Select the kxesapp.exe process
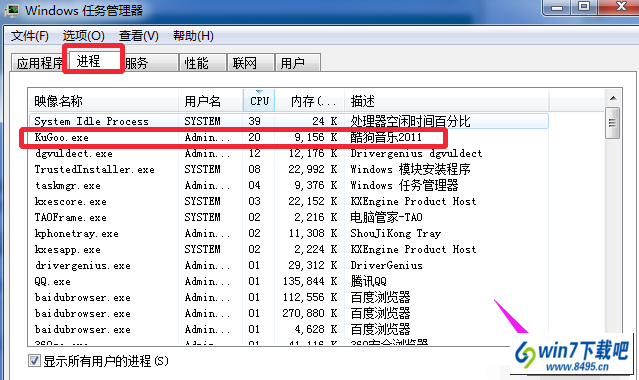The image size is (639, 380). click(289, 249)
